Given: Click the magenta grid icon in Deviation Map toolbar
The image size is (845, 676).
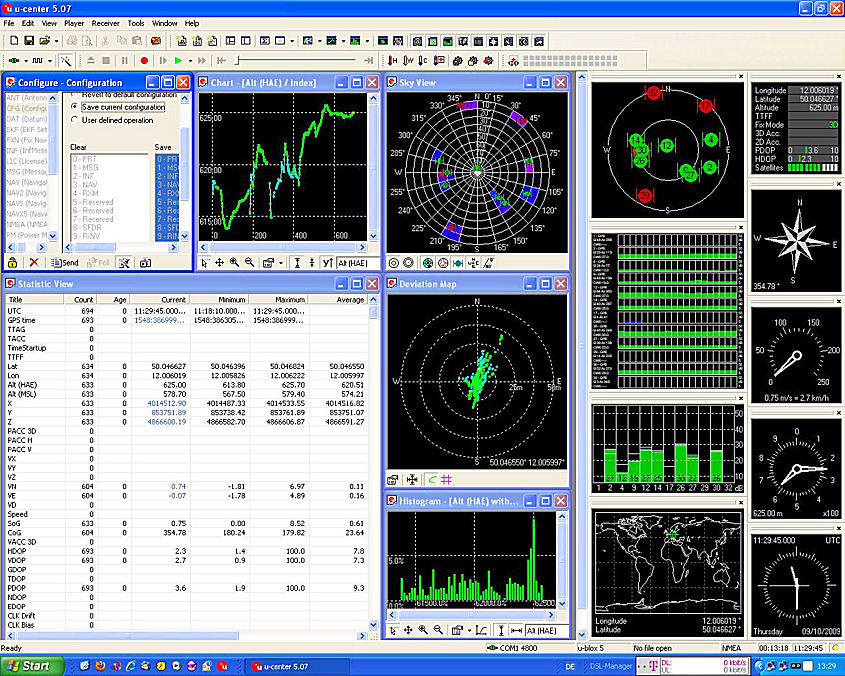Looking at the screenshot, I should click(x=446, y=479).
